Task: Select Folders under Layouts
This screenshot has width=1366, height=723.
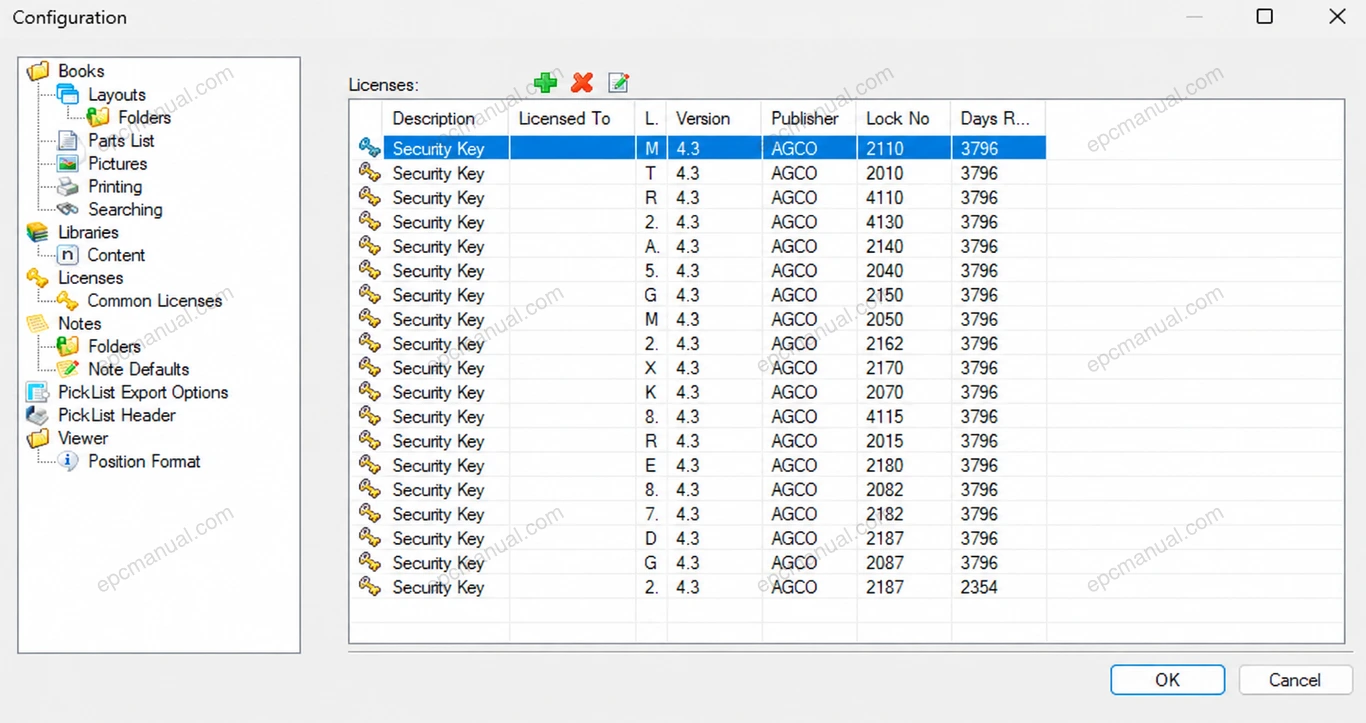Action: [x=144, y=117]
